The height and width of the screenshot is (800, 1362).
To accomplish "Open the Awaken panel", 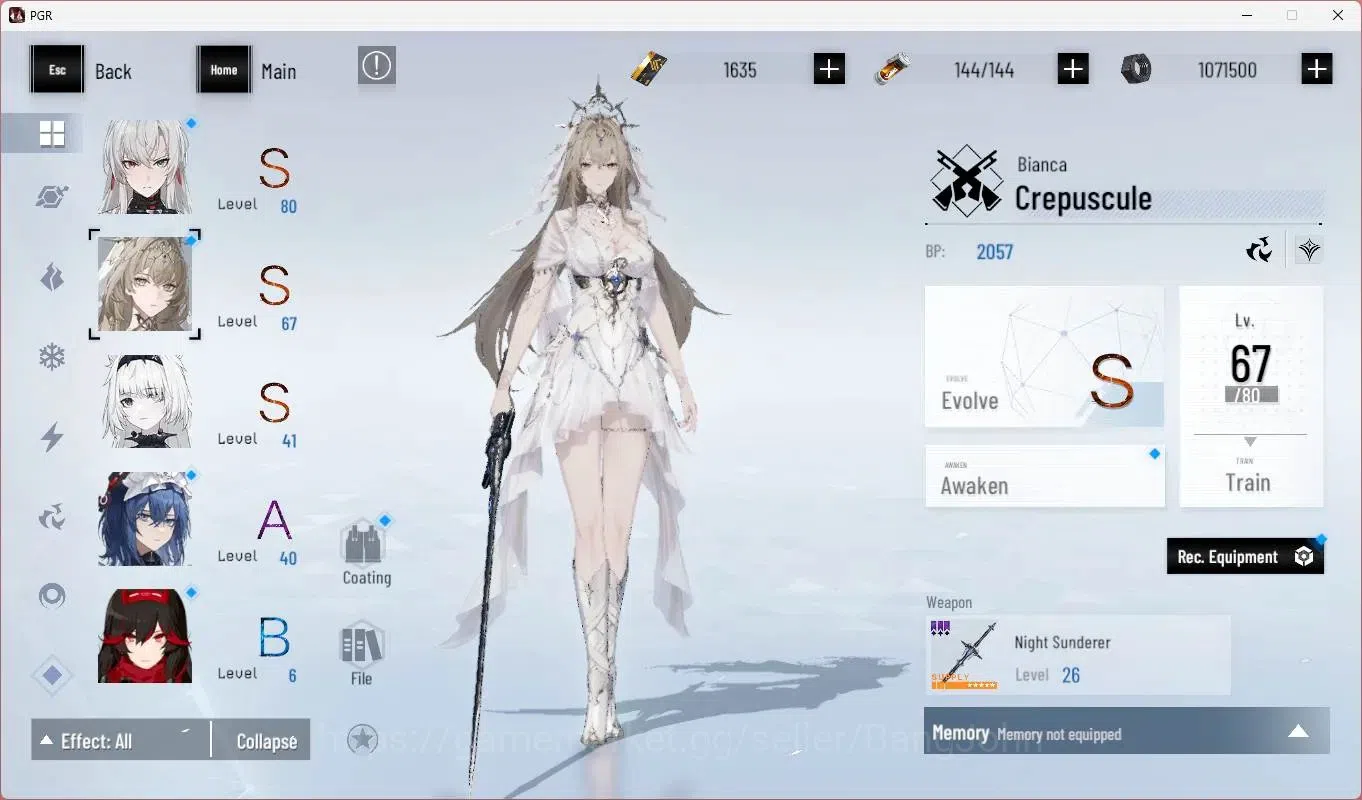I will click(1044, 476).
